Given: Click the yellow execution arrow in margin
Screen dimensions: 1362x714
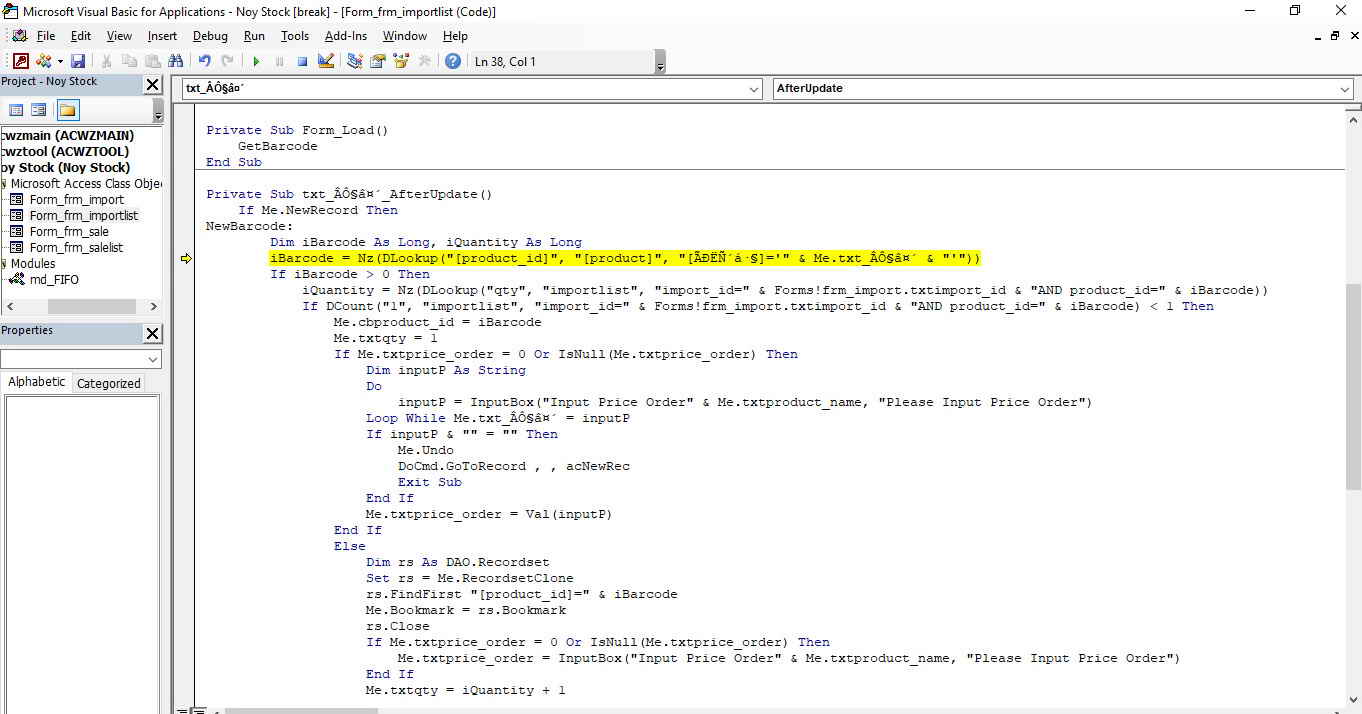Looking at the screenshot, I should [x=186, y=259].
